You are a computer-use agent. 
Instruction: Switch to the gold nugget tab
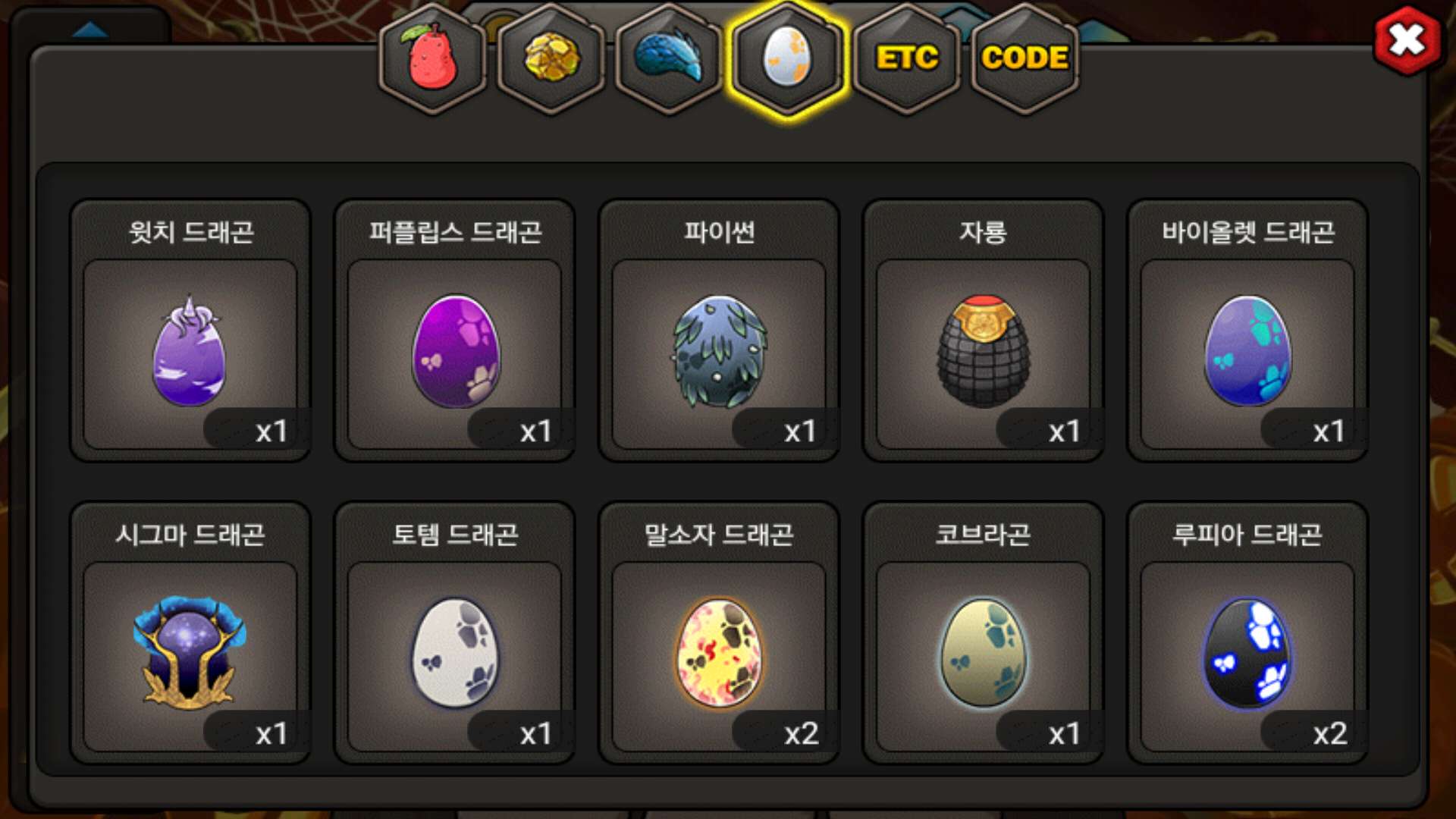[x=551, y=58]
